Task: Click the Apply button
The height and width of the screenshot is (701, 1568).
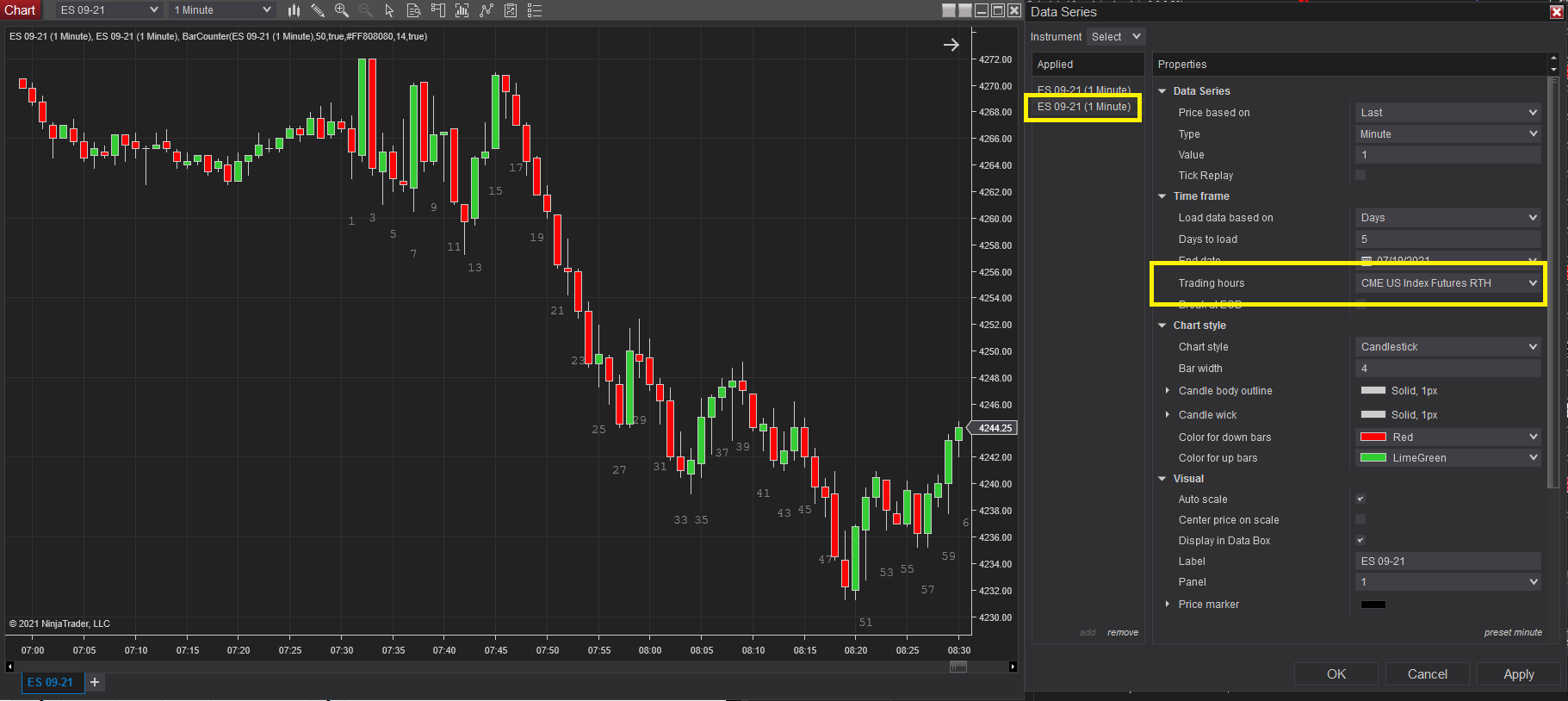Action: pyautogui.click(x=1519, y=673)
